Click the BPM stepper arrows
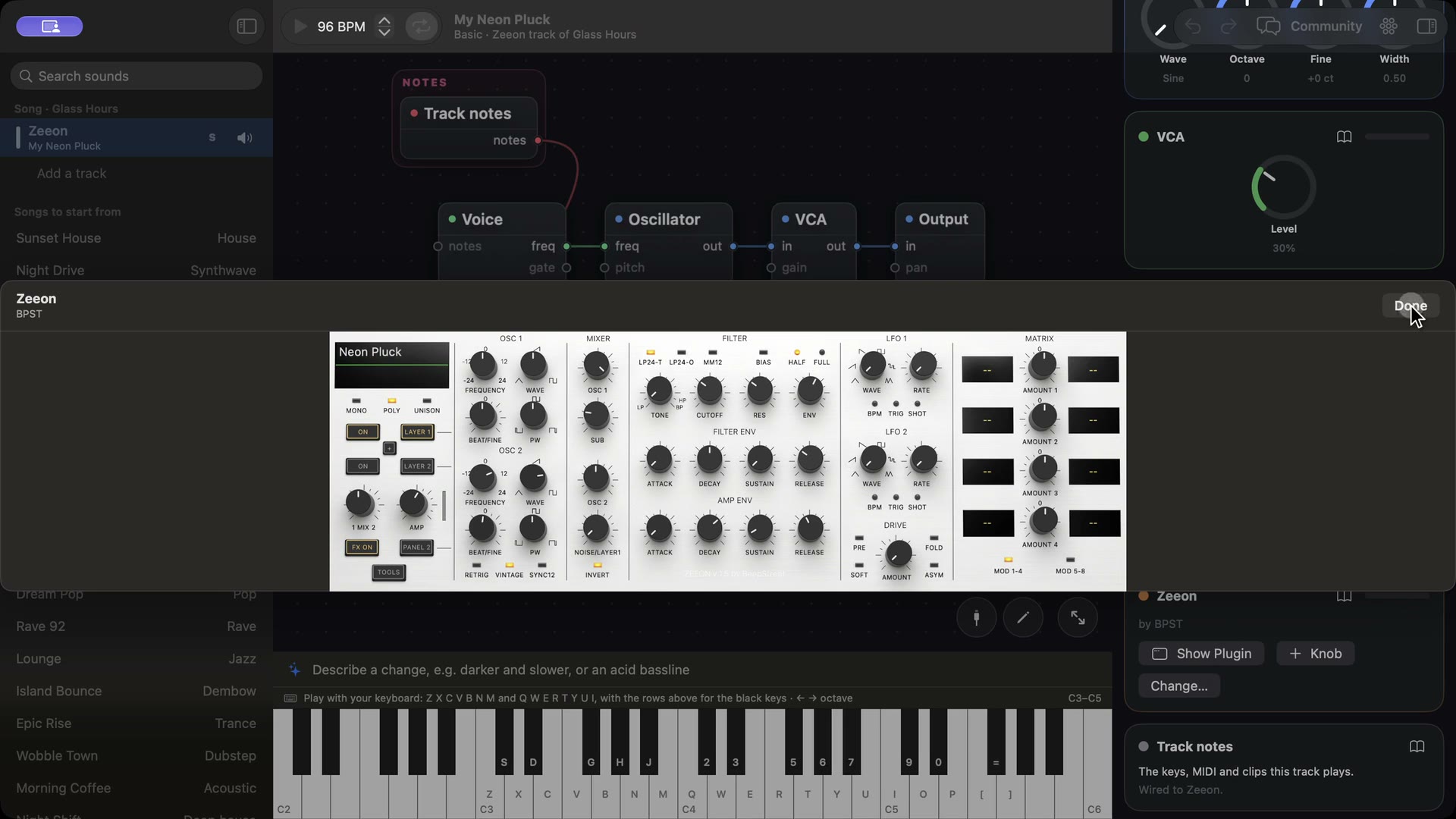This screenshot has height=819, width=1456. 384,27
